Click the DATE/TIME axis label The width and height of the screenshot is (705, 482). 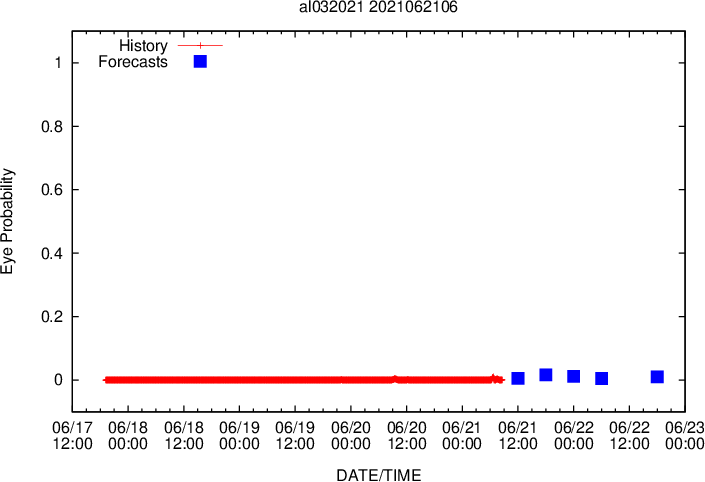click(379, 475)
